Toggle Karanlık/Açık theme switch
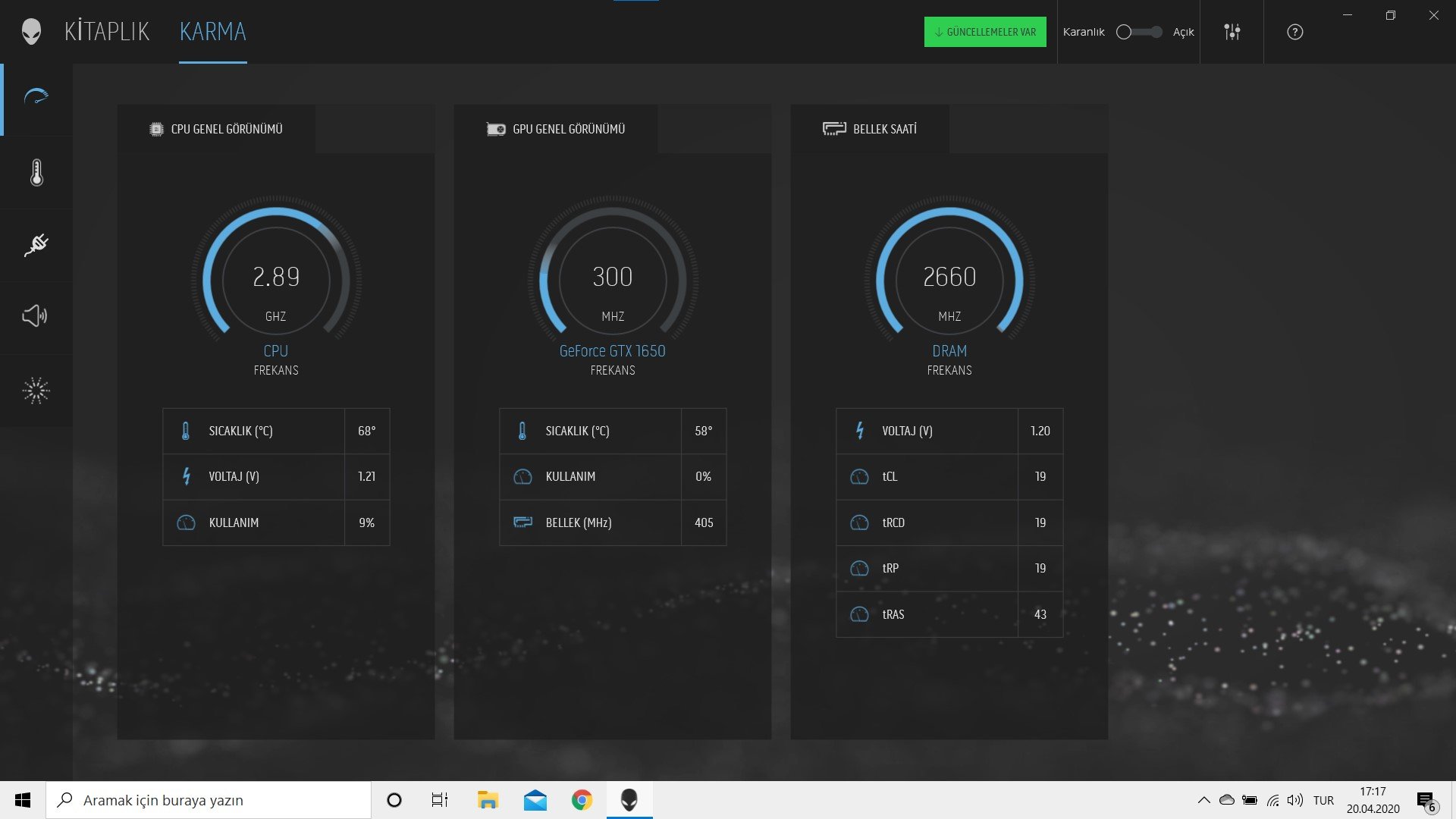1456x819 pixels. (x=1139, y=32)
